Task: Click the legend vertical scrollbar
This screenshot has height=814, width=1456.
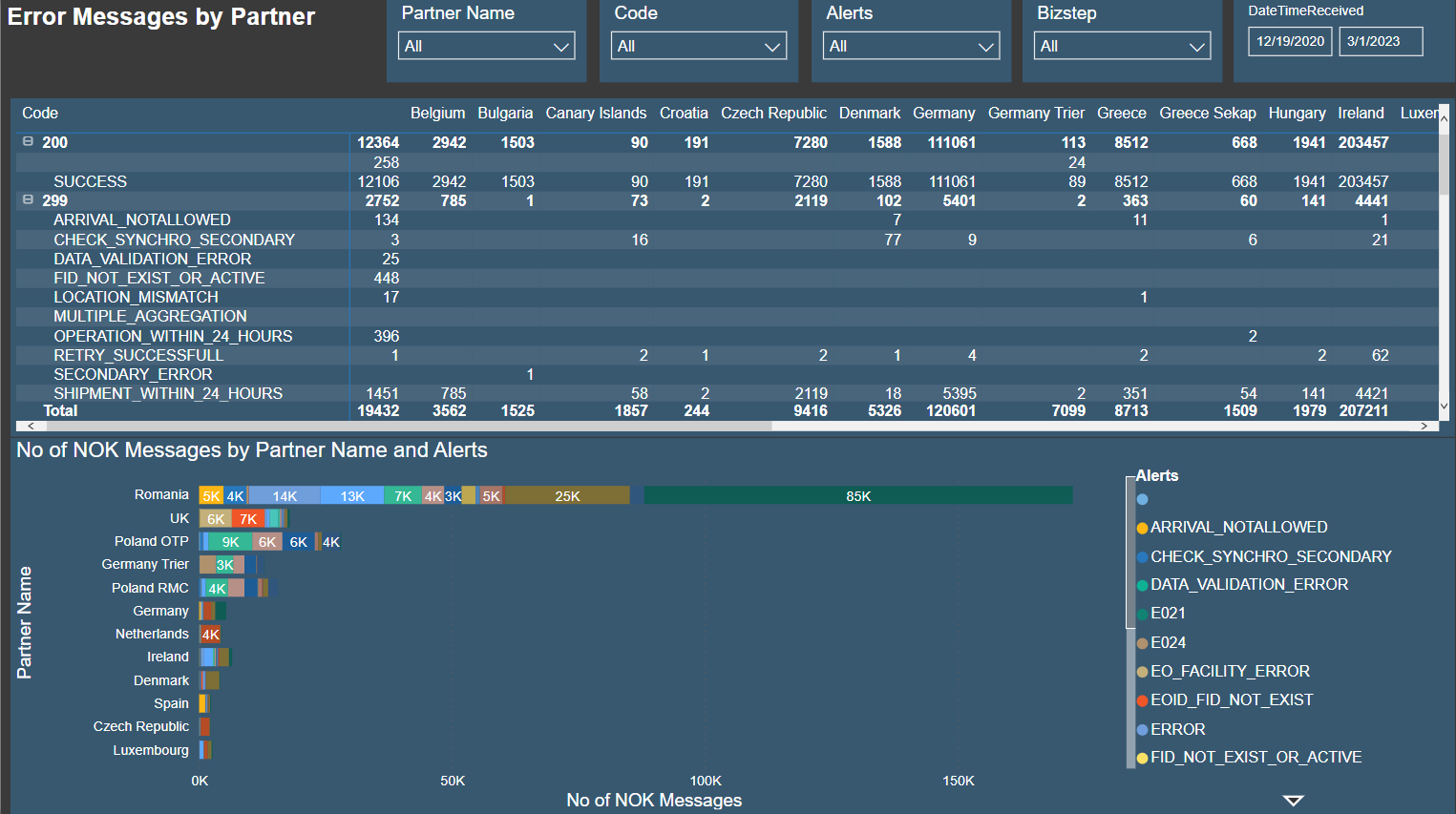Action: point(1130,620)
